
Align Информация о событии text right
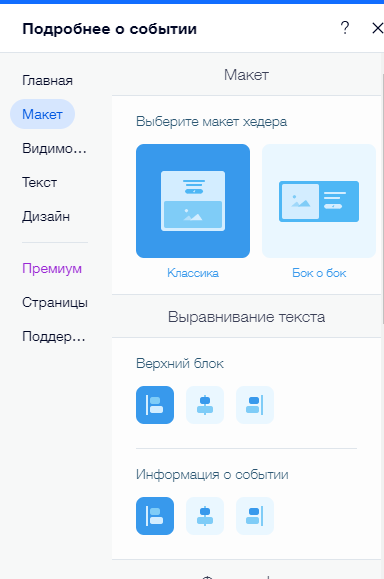pos(255,516)
